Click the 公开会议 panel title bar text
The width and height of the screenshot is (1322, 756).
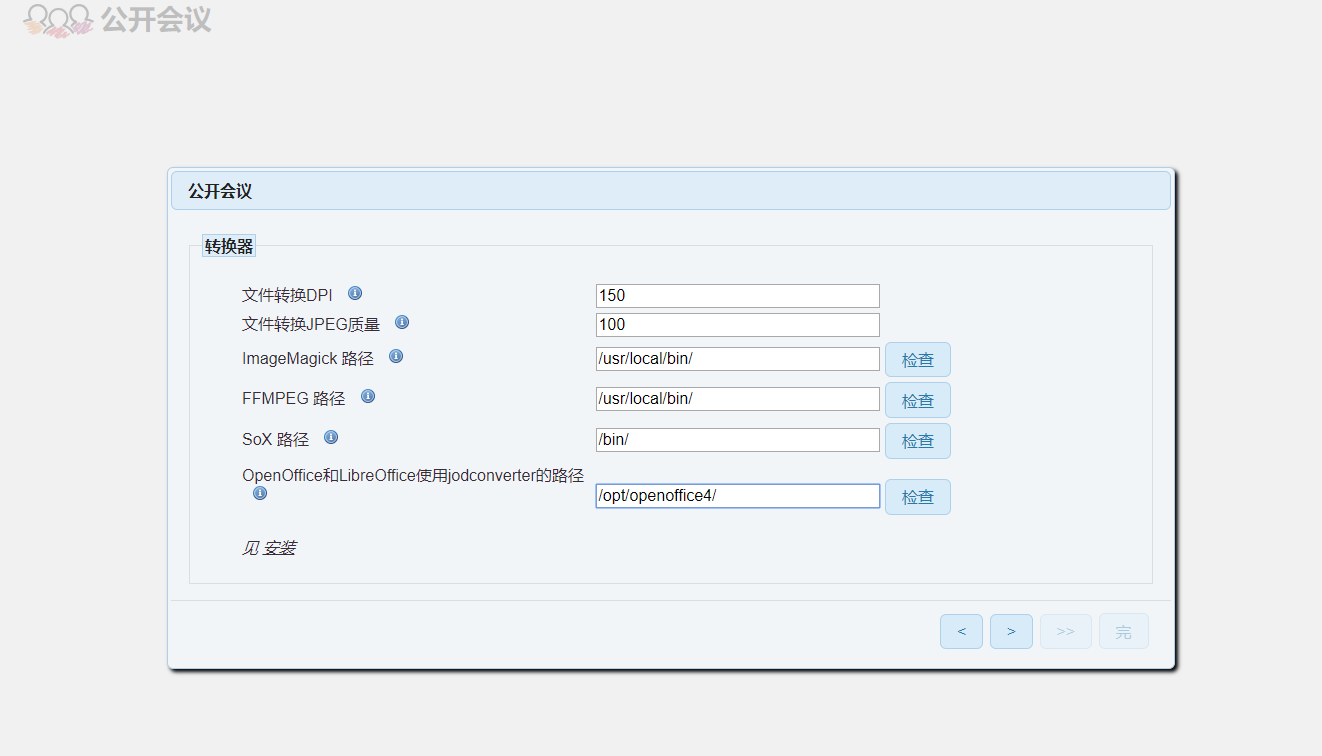tap(220, 191)
